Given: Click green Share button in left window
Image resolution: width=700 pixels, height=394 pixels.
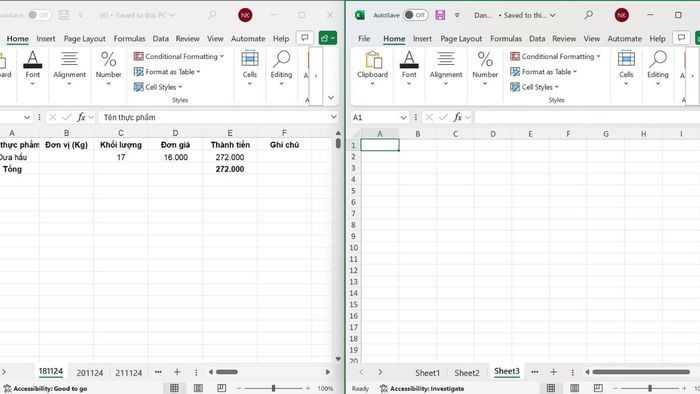Looking at the screenshot, I should [328, 38].
